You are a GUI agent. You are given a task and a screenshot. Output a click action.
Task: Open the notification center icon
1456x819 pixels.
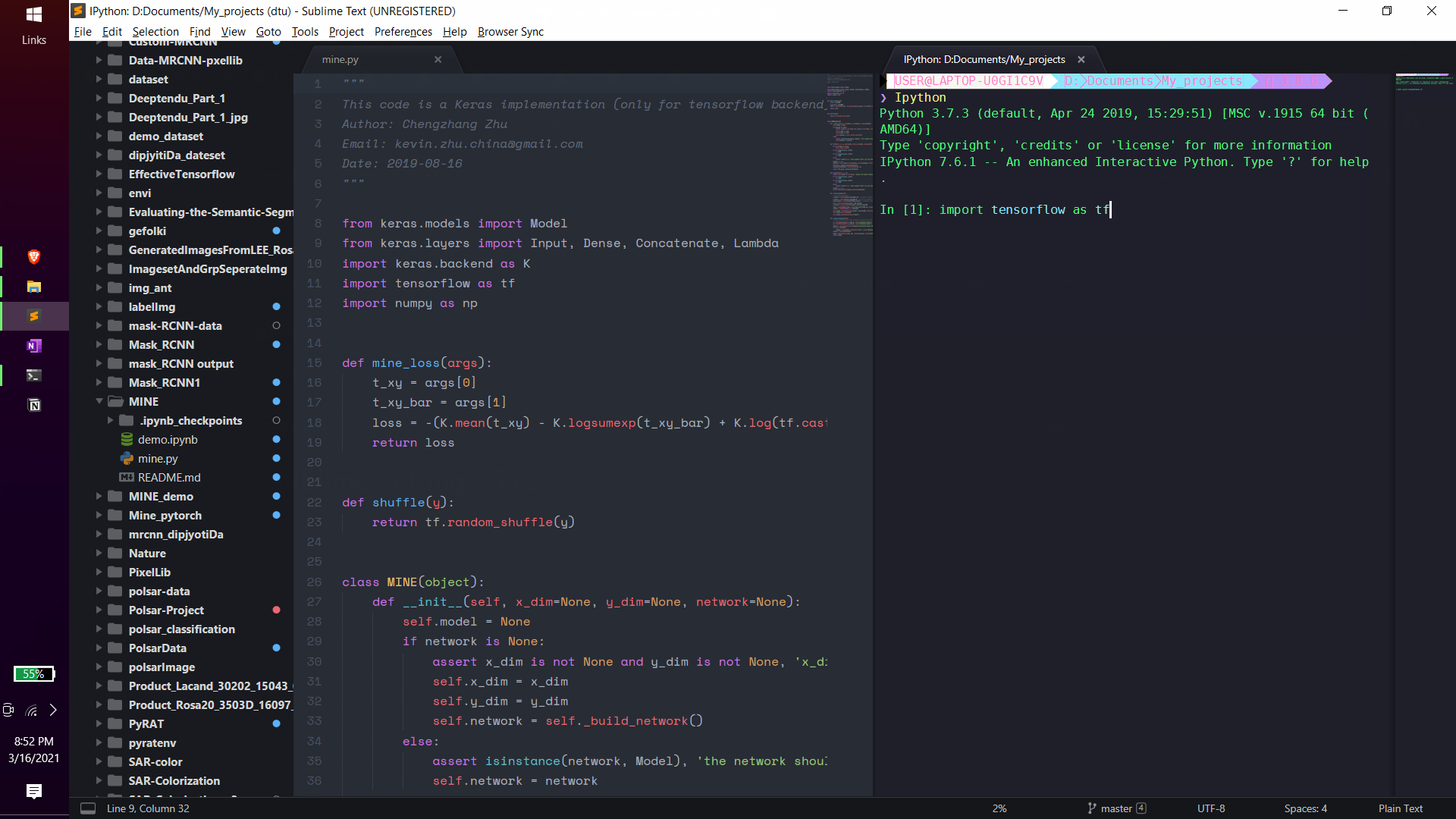coord(33,791)
